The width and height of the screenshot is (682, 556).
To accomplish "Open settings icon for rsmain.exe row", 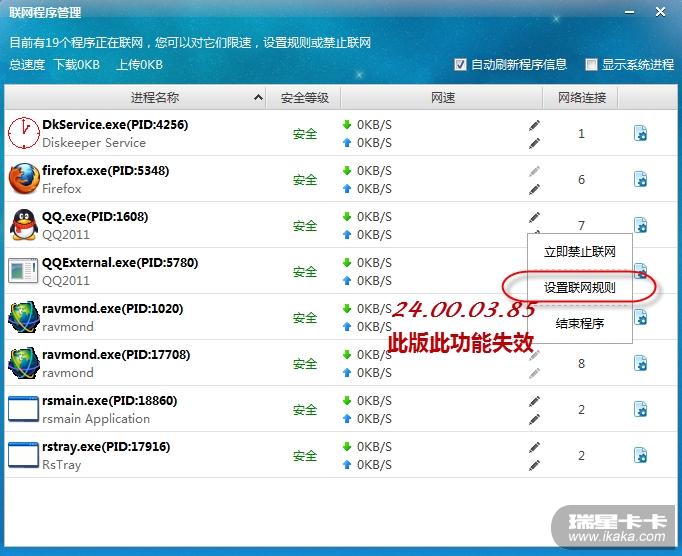I will [640, 409].
